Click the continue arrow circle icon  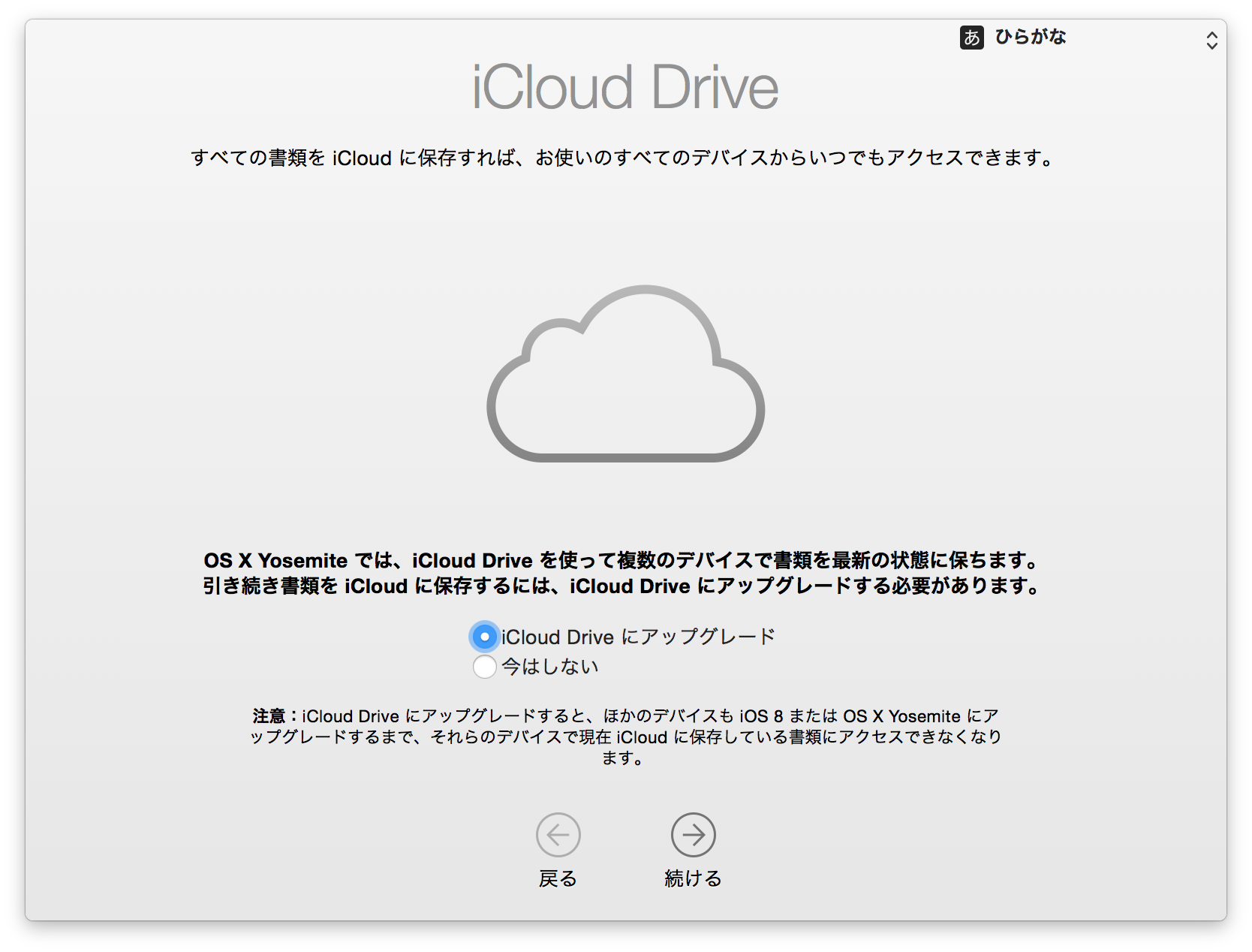(x=693, y=834)
